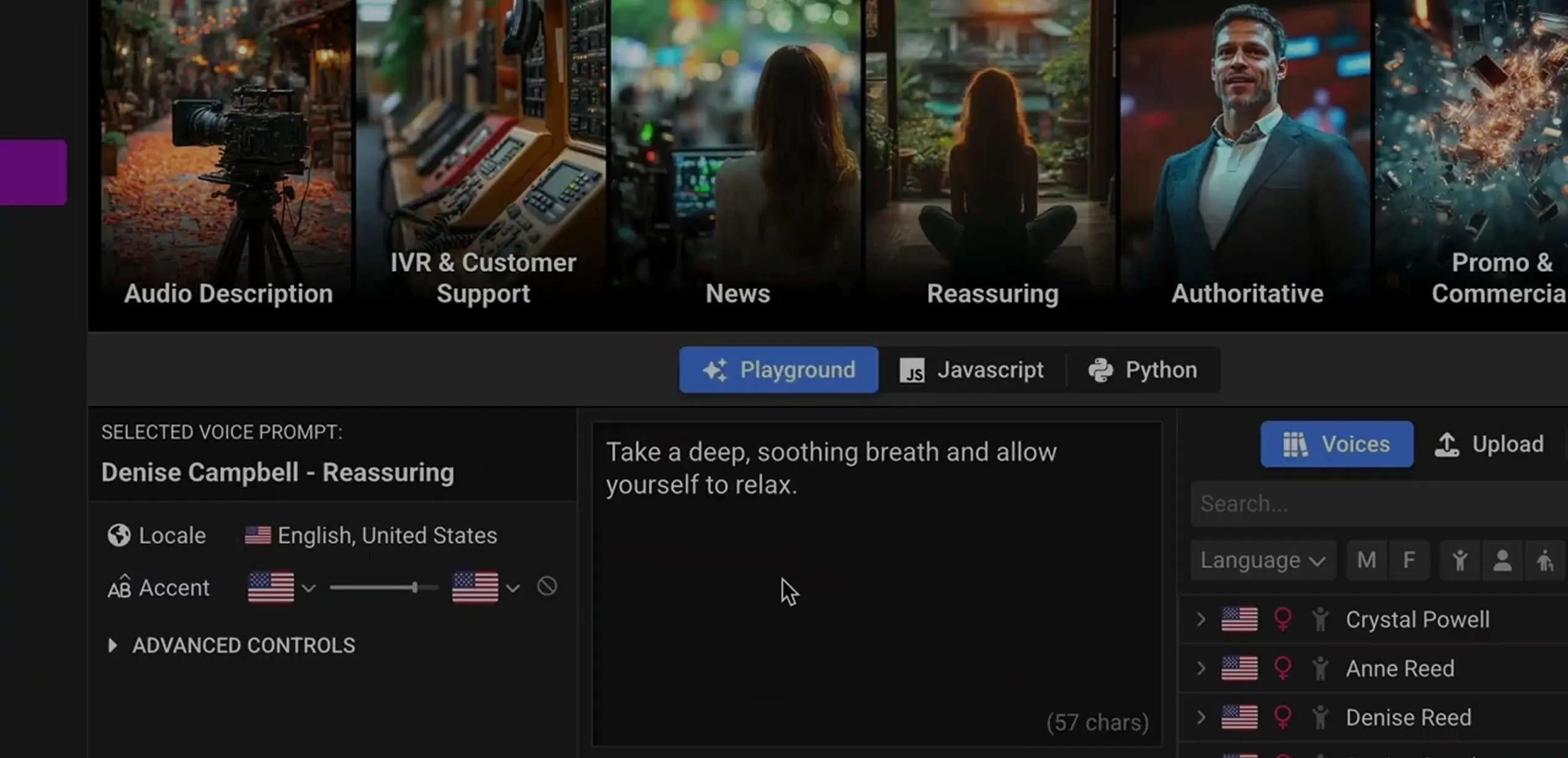Toggle the M male voice filter
Viewport: 1568px width, 758px height.
click(1366, 560)
